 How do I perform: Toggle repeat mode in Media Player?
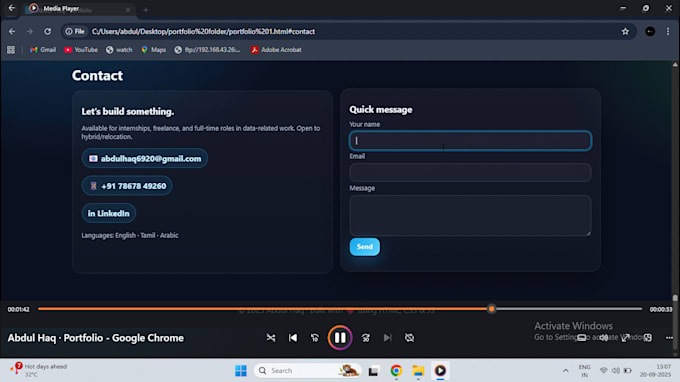[409, 337]
